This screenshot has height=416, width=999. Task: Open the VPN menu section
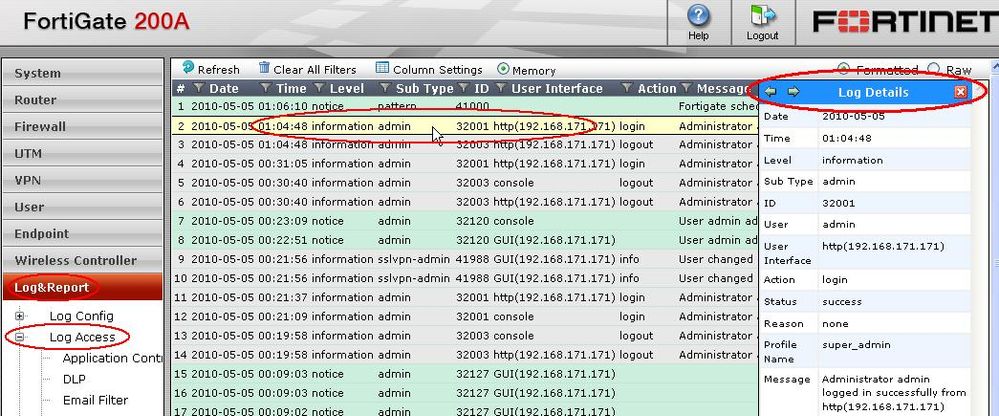[83, 180]
